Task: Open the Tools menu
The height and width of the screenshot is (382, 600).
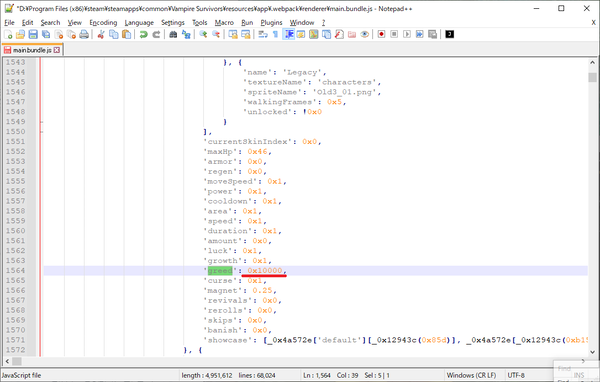Action: coord(199,23)
